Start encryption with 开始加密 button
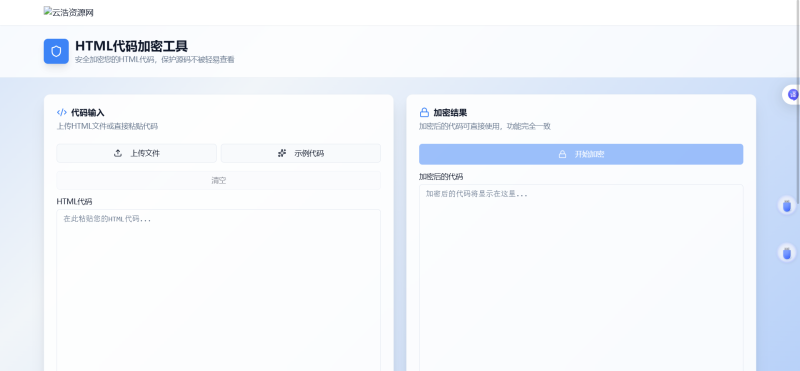800x371 pixels. 581,154
